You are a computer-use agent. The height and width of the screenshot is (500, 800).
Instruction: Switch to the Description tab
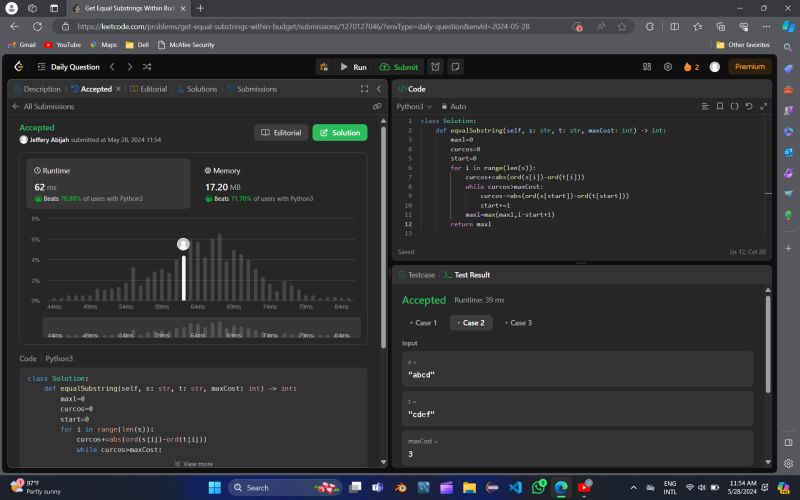[x=37, y=89]
